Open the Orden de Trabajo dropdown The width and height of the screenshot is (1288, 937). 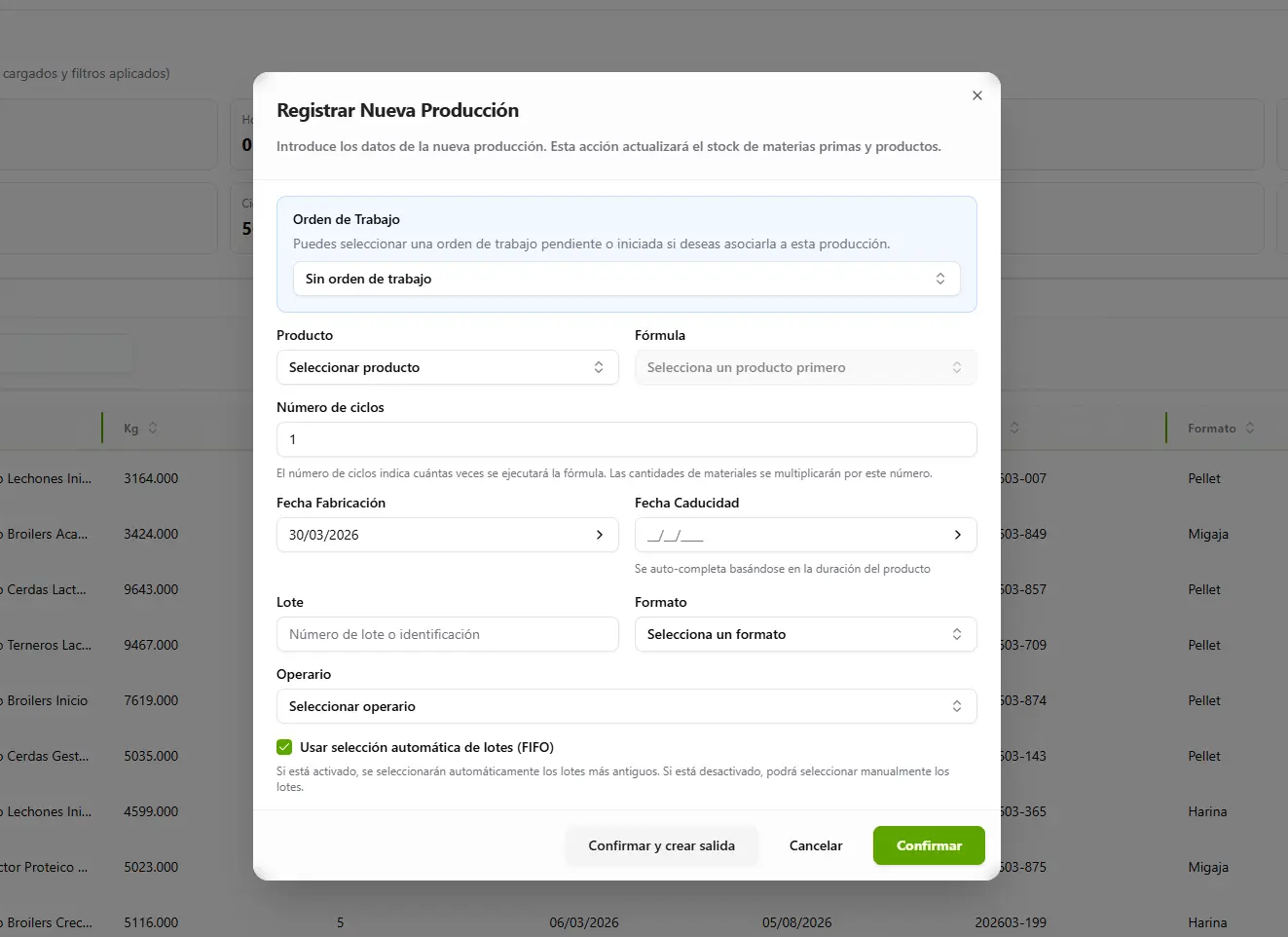point(626,279)
